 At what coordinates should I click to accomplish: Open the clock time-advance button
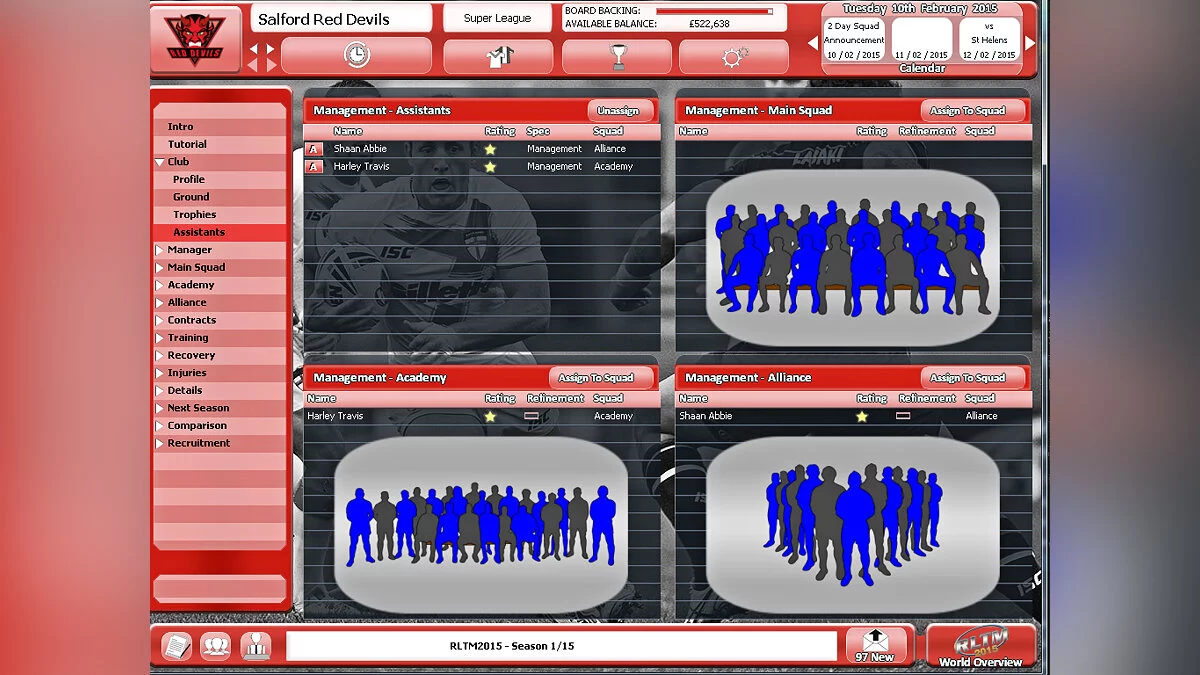(356, 56)
